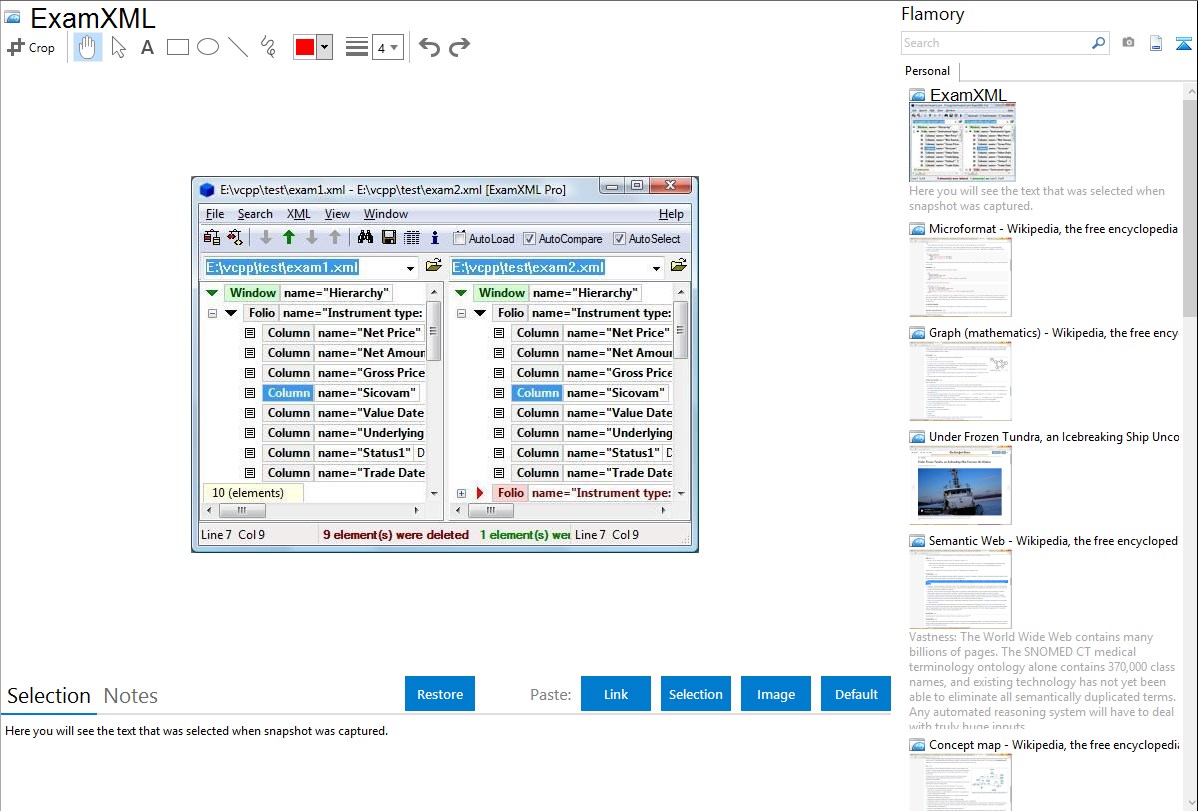
Task: Select the ellipse shape tool
Action: (208, 47)
